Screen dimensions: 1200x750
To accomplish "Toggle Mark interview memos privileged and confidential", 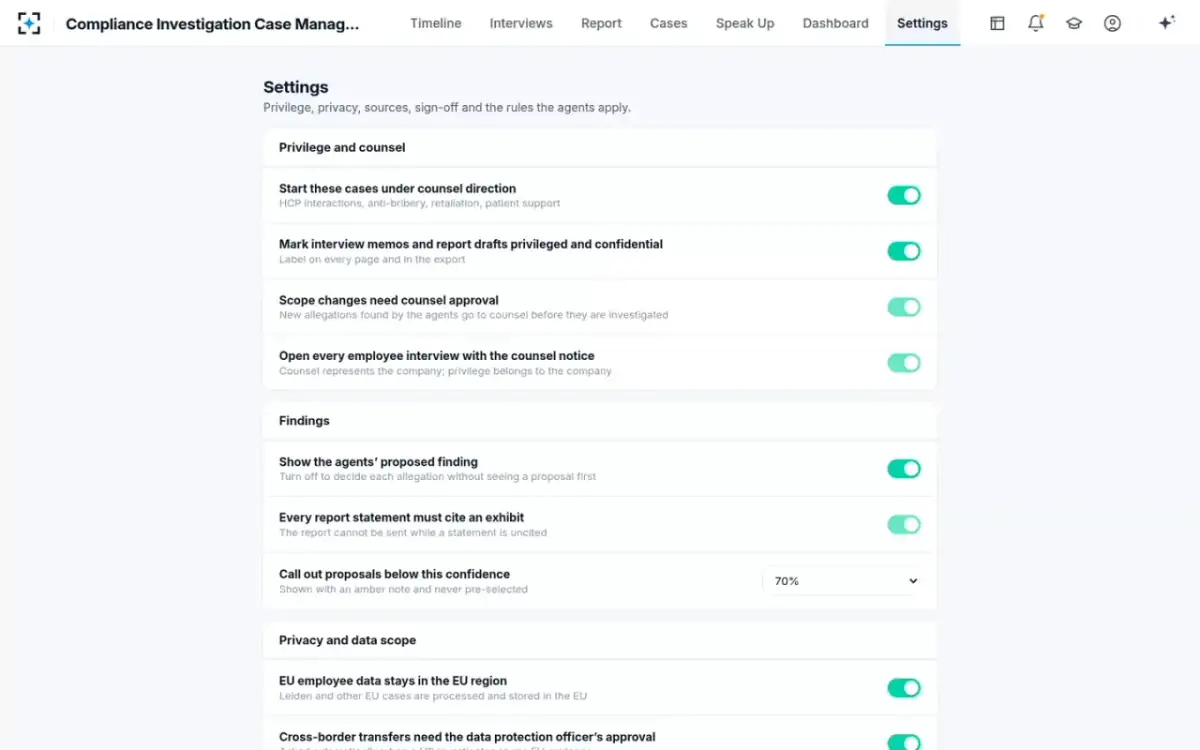I will click(904, 251).
